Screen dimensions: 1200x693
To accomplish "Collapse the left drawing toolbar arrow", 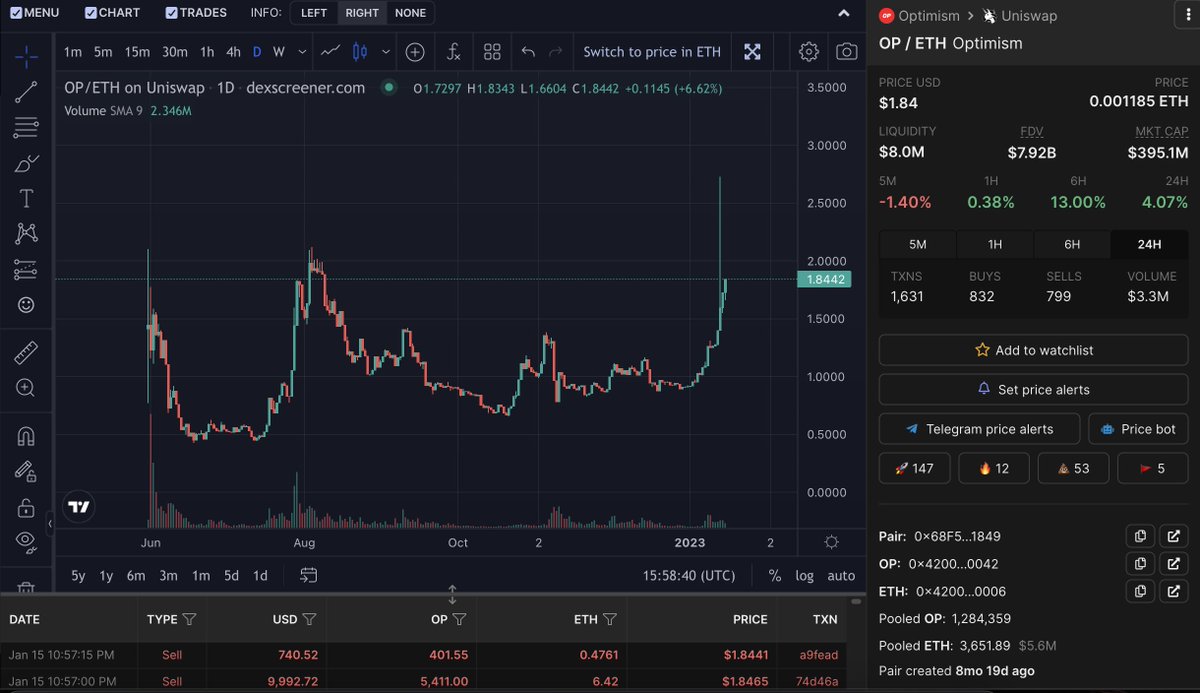I will pos(50,523).
